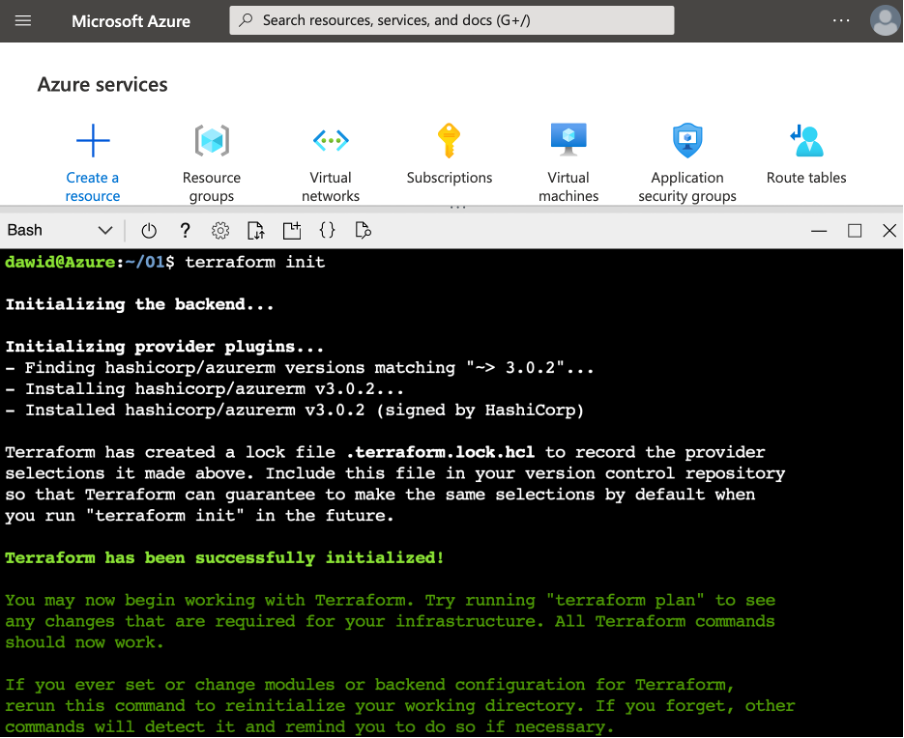Open the Application security groups shield icon
Image resolution: width=904 pixels, height=738 pixels.
(x=687, y=140)
